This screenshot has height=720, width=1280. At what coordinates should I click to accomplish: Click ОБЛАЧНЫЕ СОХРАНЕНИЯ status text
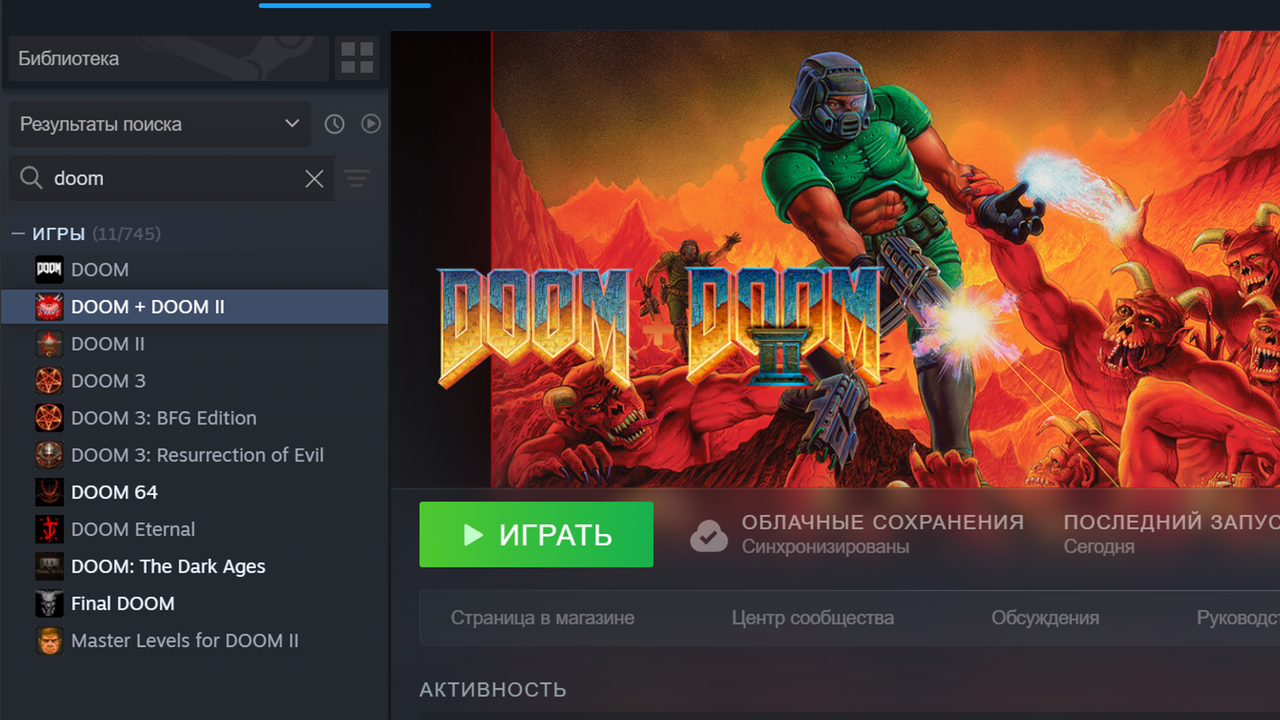click(883, 522)
